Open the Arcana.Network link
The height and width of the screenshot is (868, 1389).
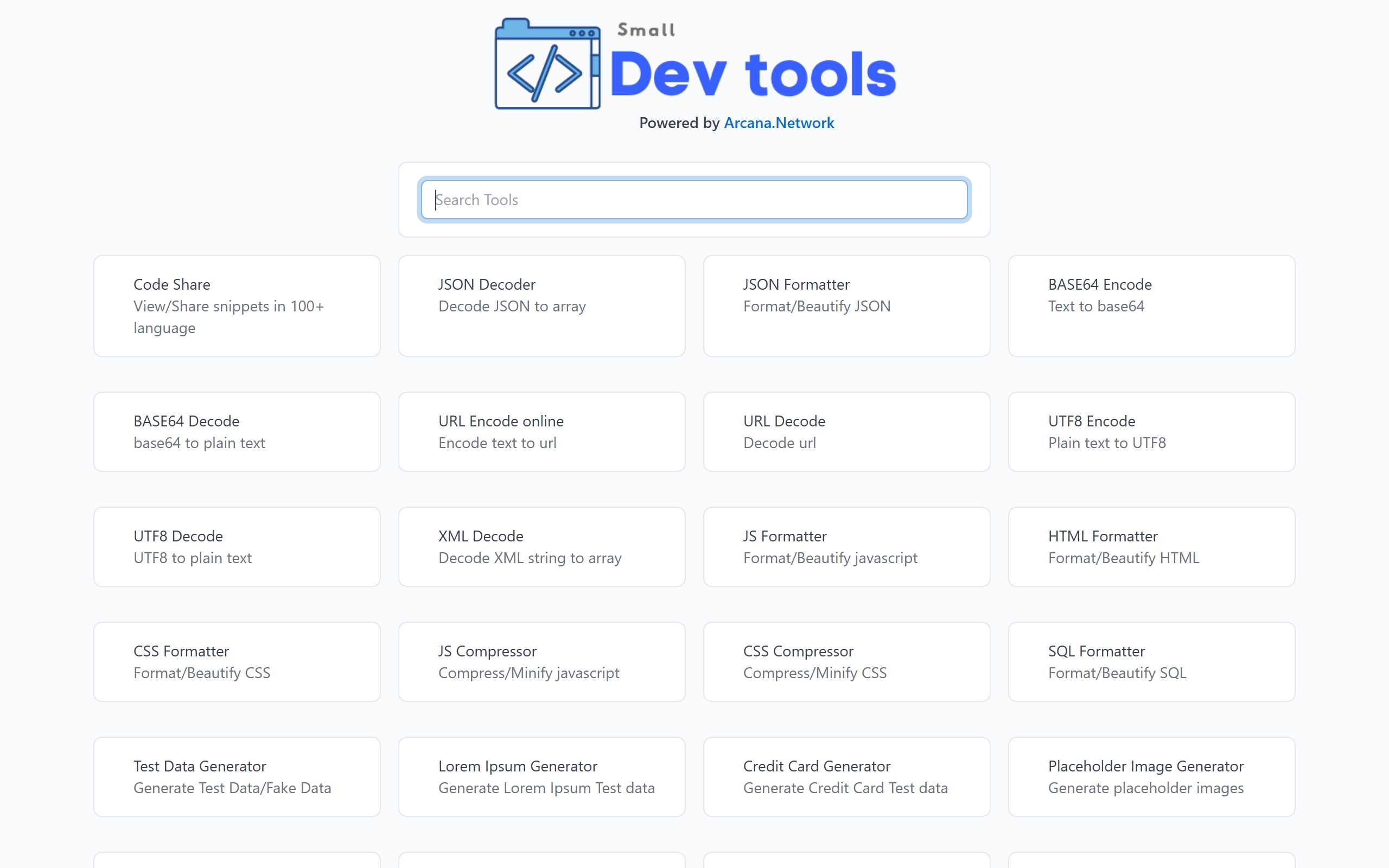click(x=778, y=123)
